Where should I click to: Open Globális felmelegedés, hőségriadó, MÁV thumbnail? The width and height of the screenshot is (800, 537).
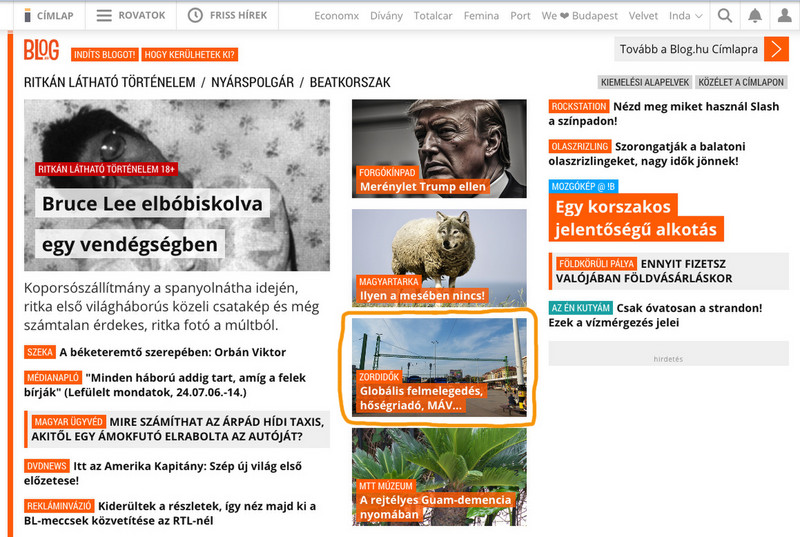[x=439, y=367]
